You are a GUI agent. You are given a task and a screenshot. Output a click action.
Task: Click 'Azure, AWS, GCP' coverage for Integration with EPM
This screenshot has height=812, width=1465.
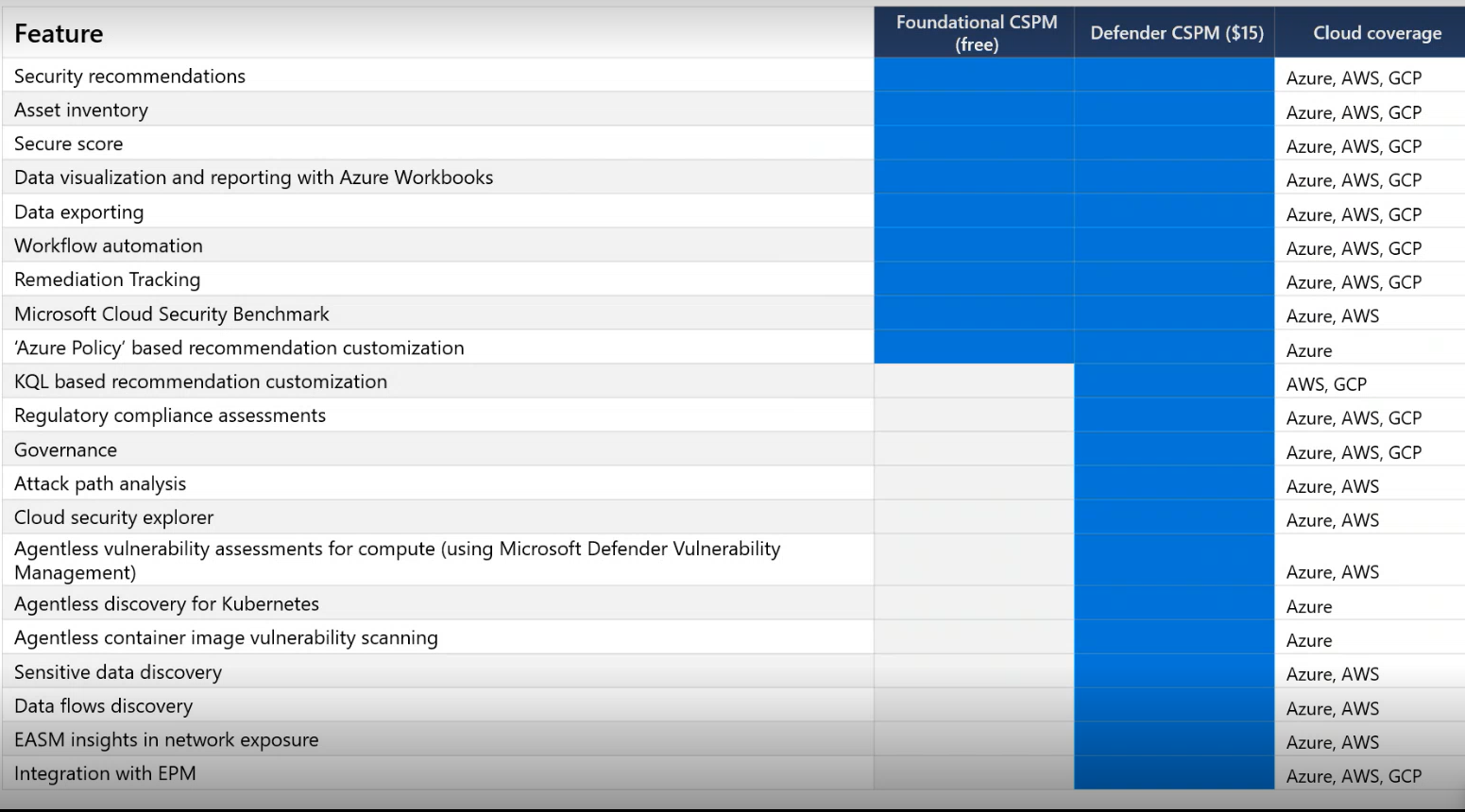pos(1354,776)
